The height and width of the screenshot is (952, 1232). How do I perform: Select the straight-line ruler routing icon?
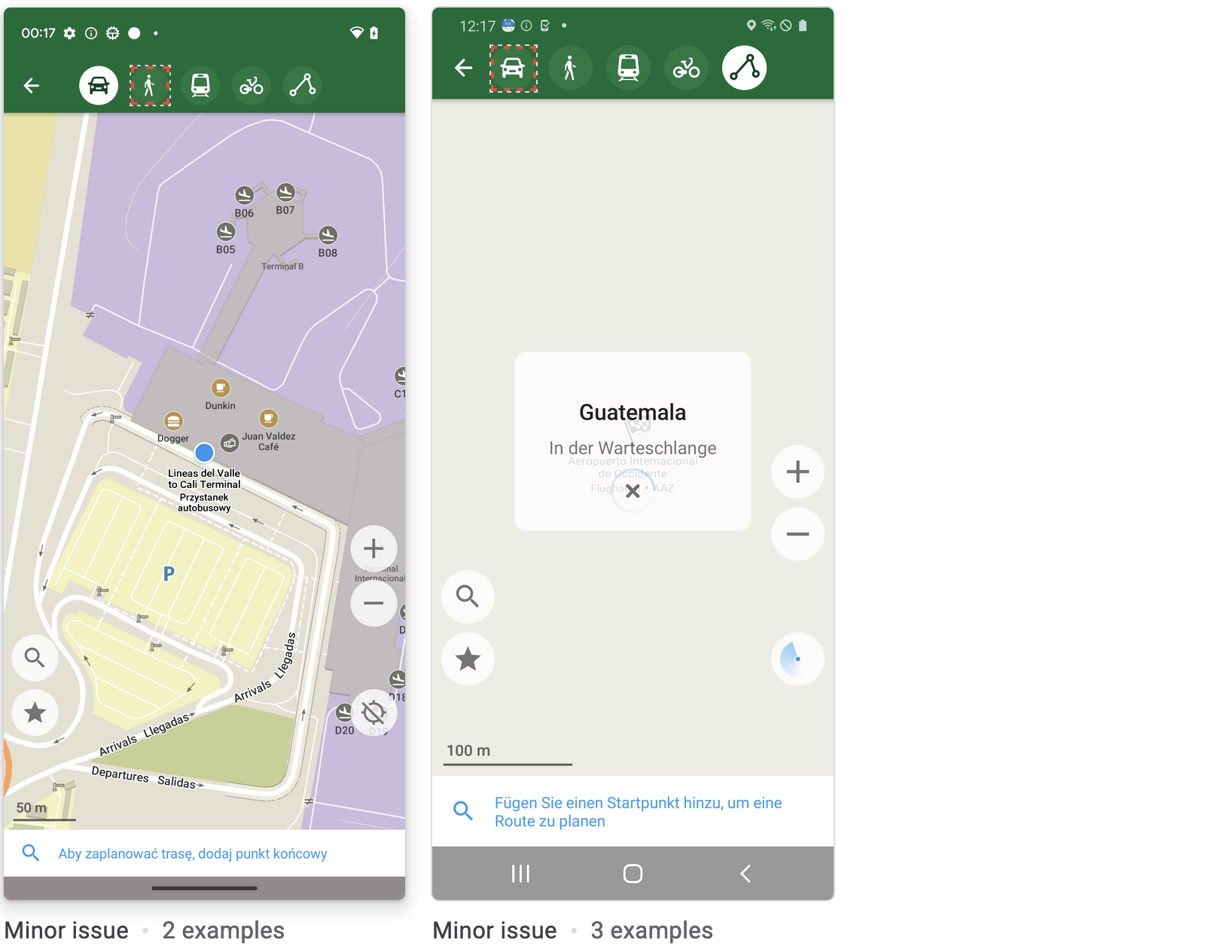(302, 85)
